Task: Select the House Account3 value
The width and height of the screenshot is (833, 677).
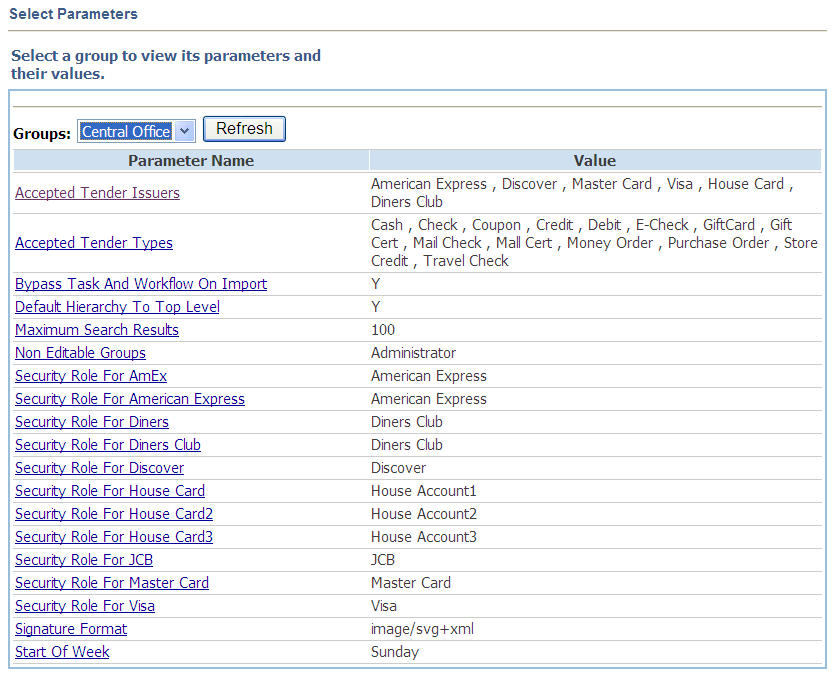Action: 423,537
